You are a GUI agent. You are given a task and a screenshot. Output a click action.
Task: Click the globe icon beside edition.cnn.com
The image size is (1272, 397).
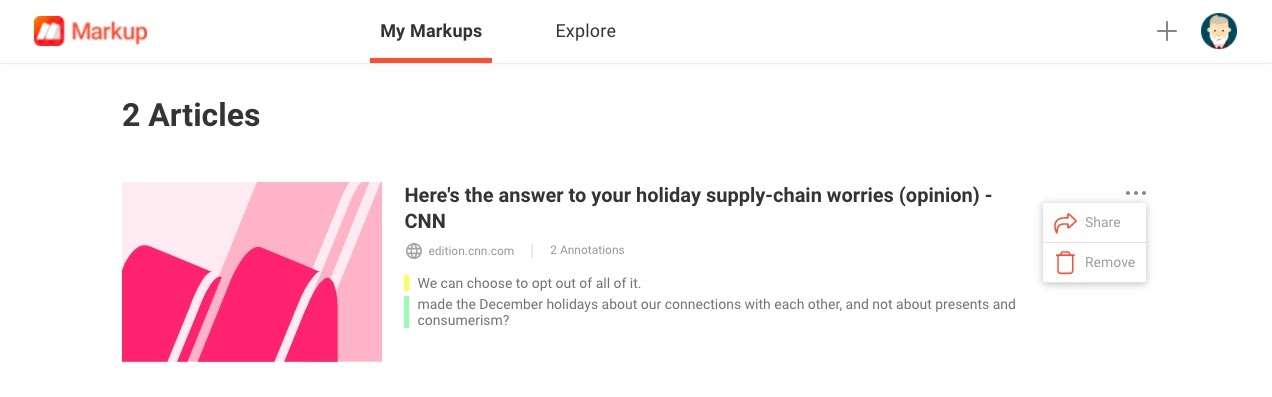tap(413, 250)
